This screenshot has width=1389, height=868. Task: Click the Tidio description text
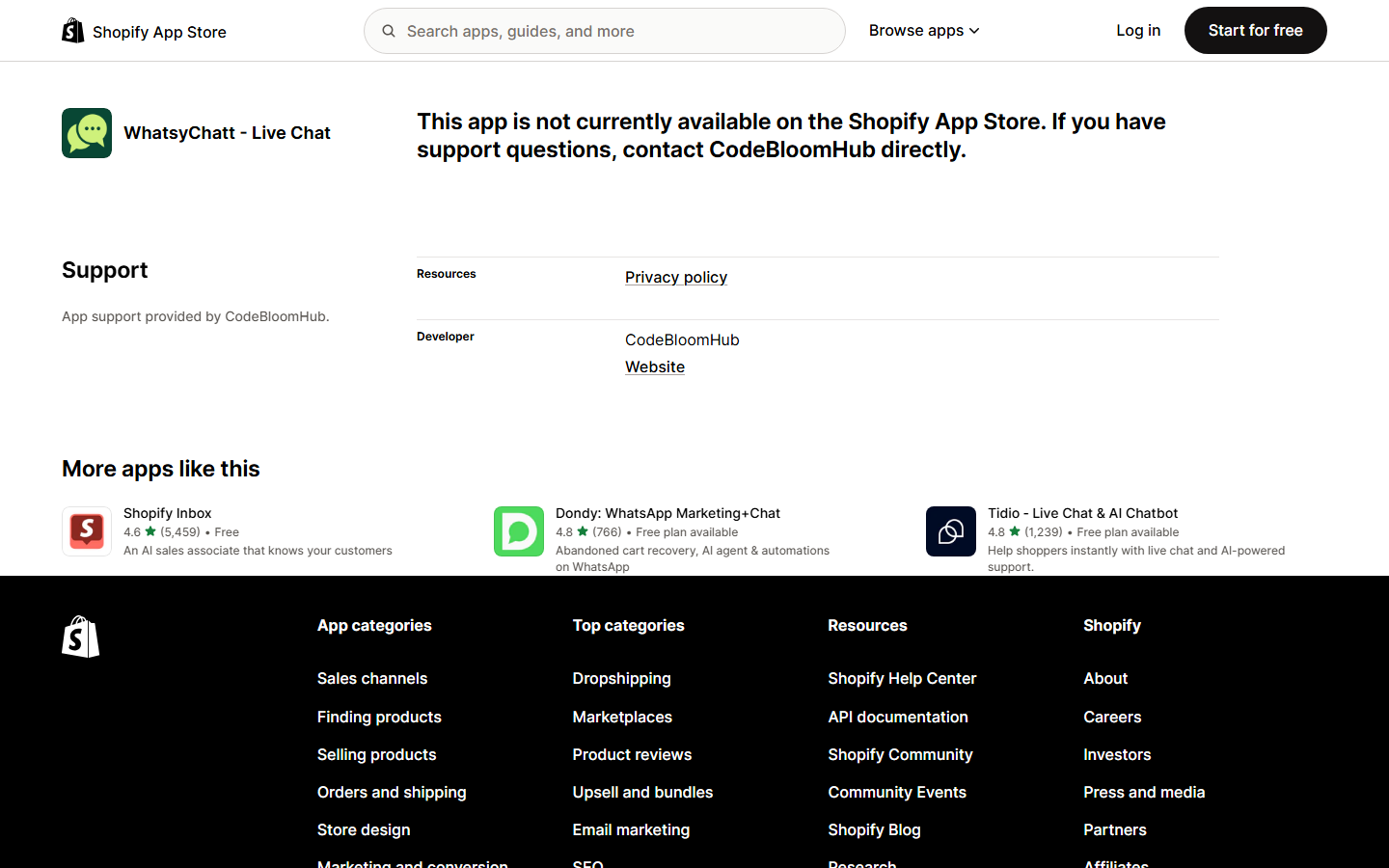1136,558
